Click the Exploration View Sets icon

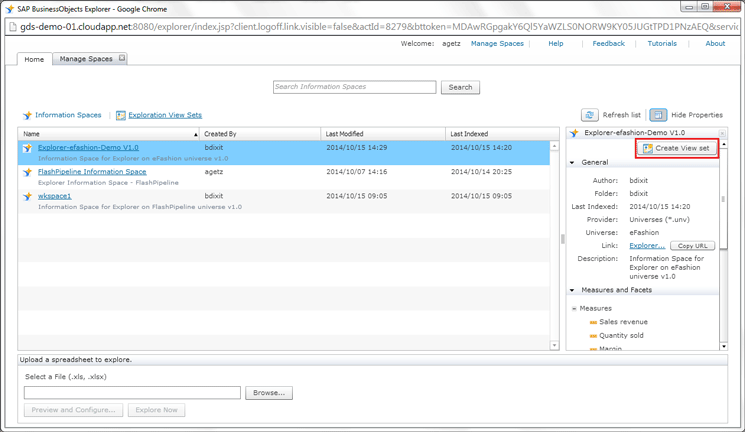120,116
